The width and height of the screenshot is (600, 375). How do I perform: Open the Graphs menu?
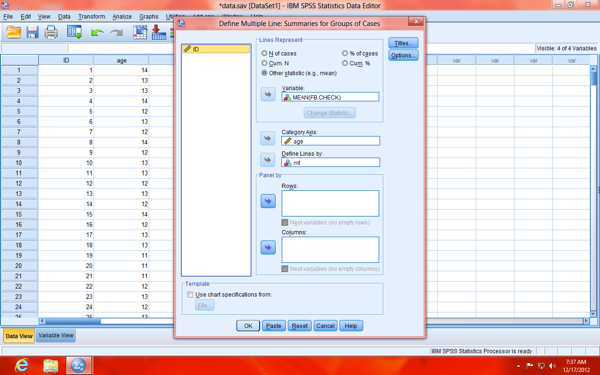pos(148,16)
